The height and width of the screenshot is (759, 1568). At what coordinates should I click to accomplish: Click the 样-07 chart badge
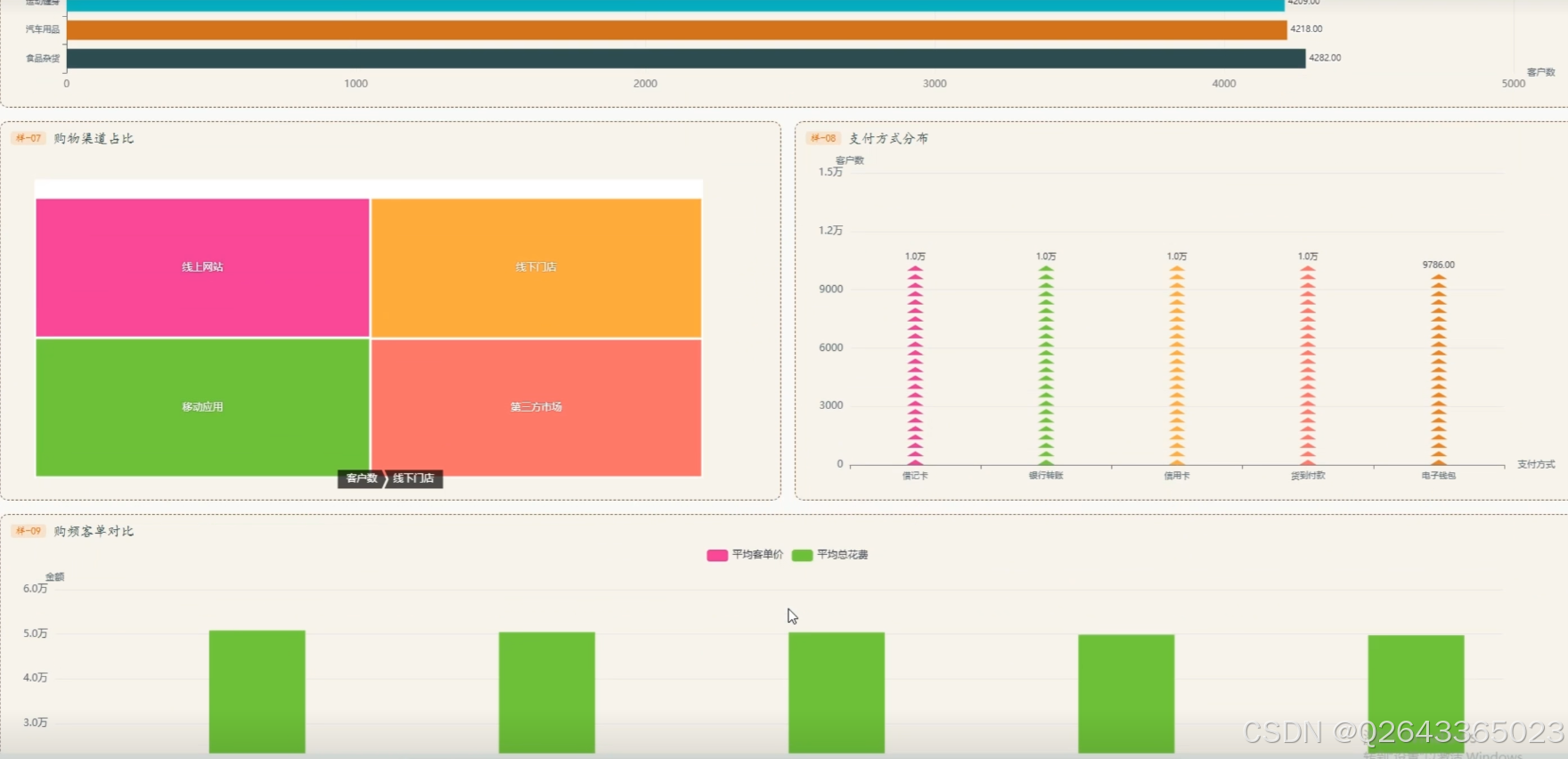29,138
